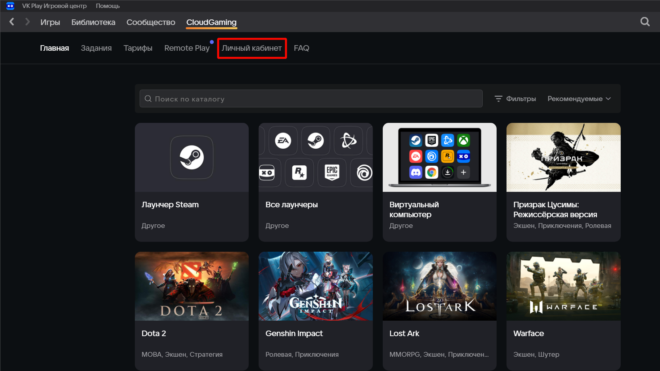660x371 pixels.
Task: Open the Библиотека section
Action: (x=93, y=22)
